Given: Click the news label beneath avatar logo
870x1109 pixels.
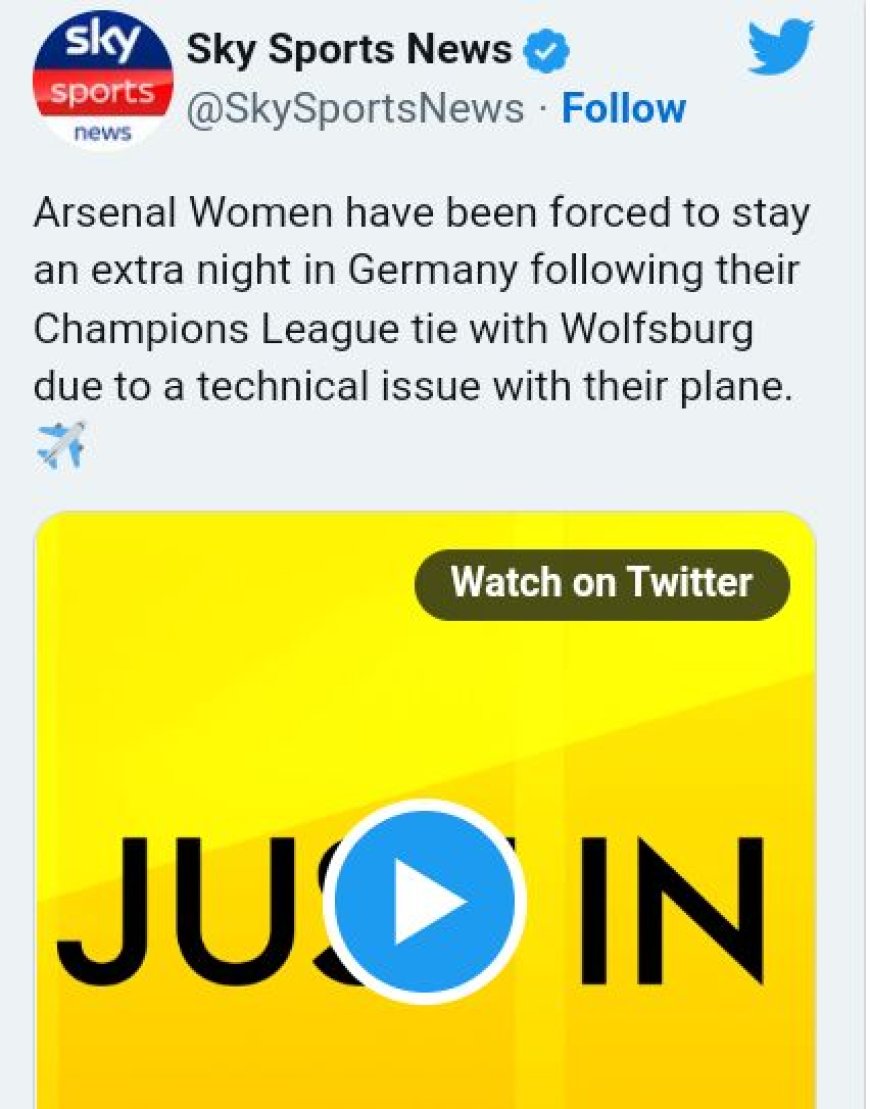Looking at the screenshot, I should 103,133.
